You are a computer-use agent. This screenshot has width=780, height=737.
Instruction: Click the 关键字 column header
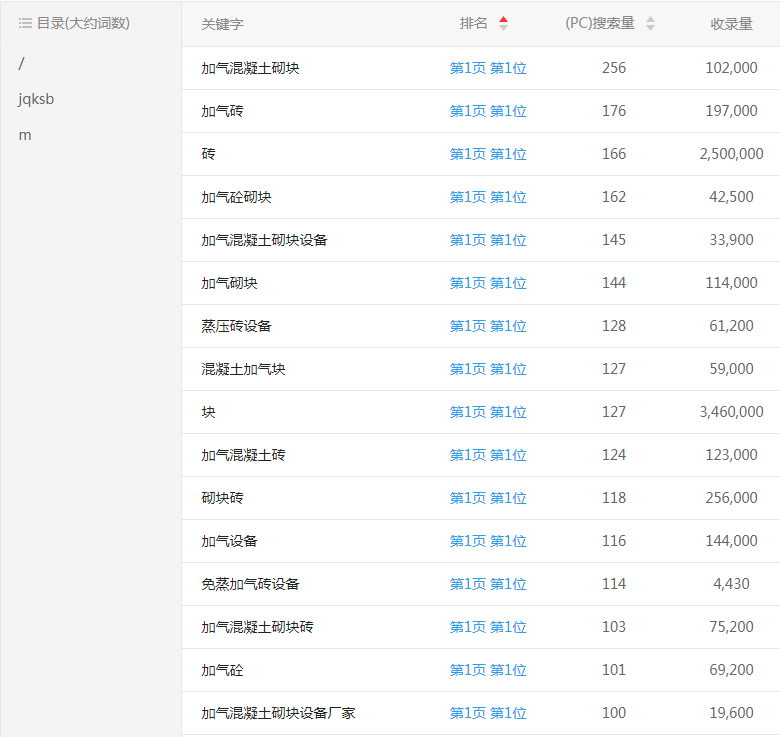click(222, 23)
